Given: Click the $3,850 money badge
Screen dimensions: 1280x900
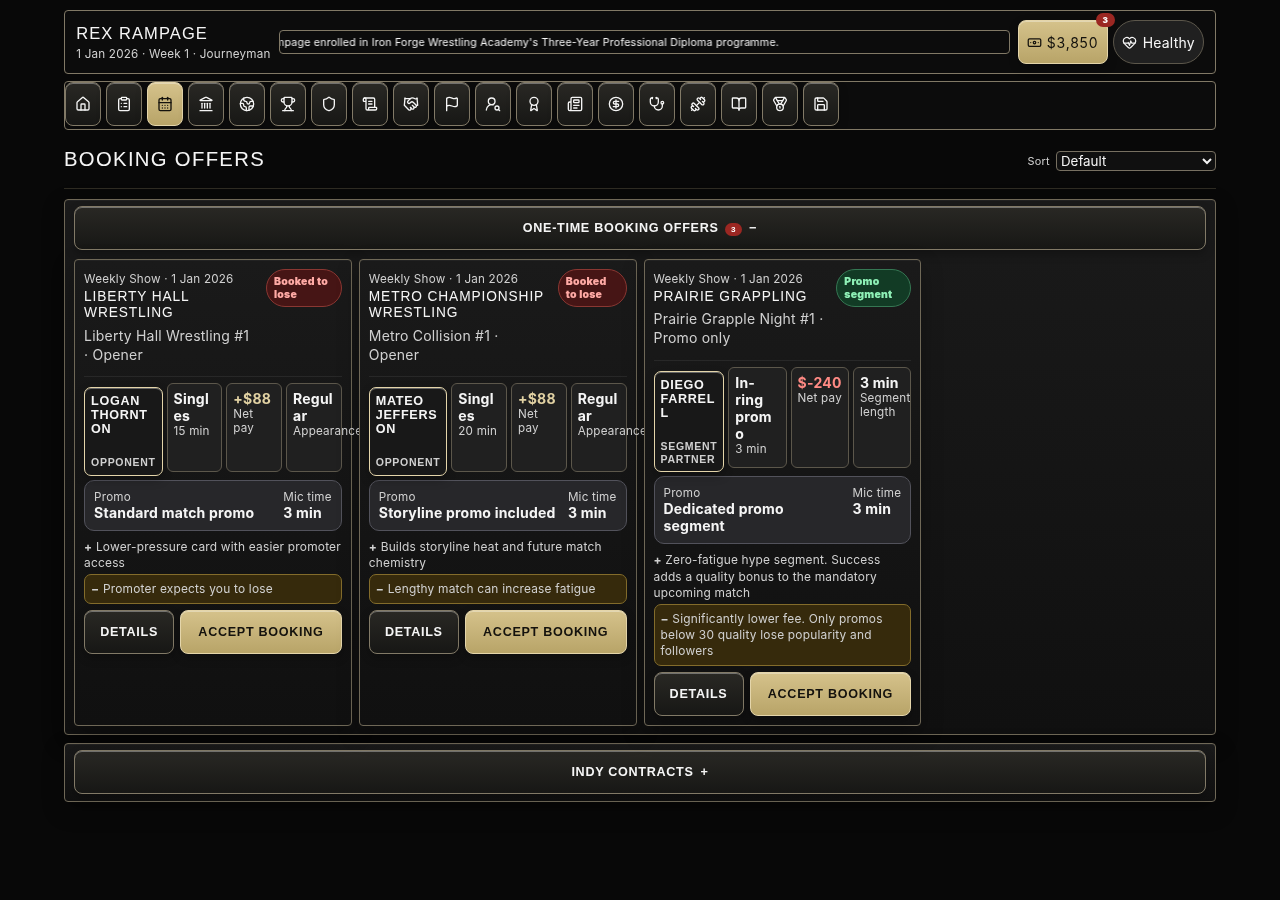Looking at the screenshot, I should pyautogui.click(x=1063, y=42).
